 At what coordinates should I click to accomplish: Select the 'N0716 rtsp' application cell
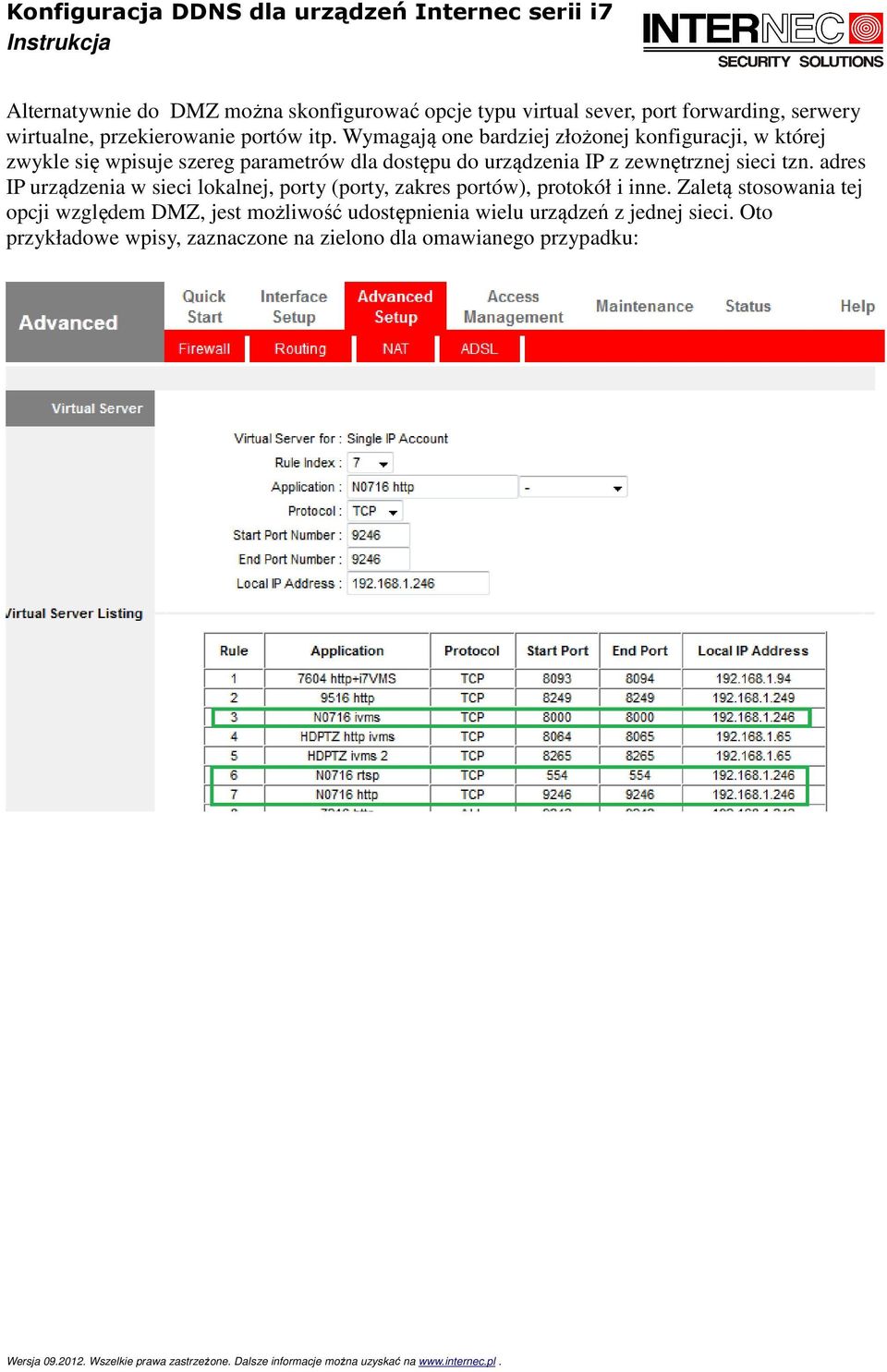[x=346, y=775]
